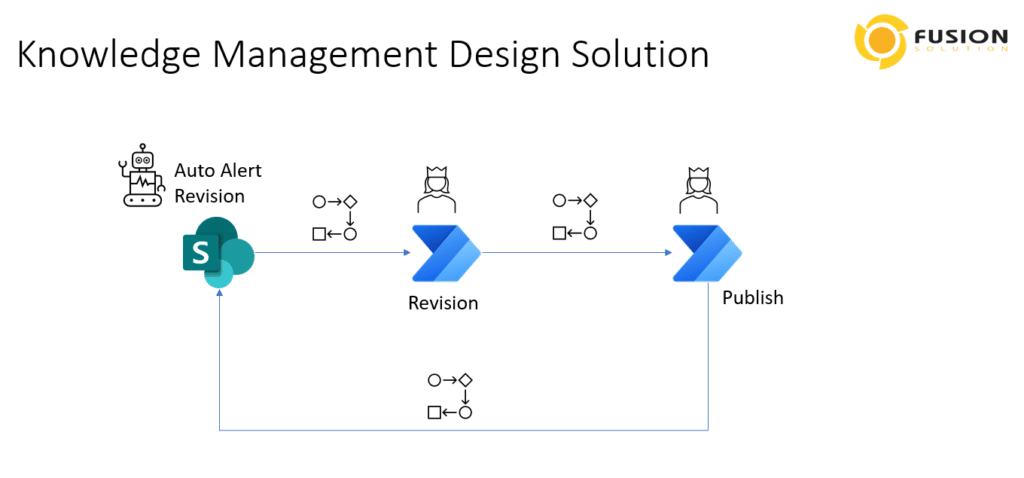The image size is (1024, 478).
Task: Click the workflow icon on the bottom return line
Action: tap(450, 396)
